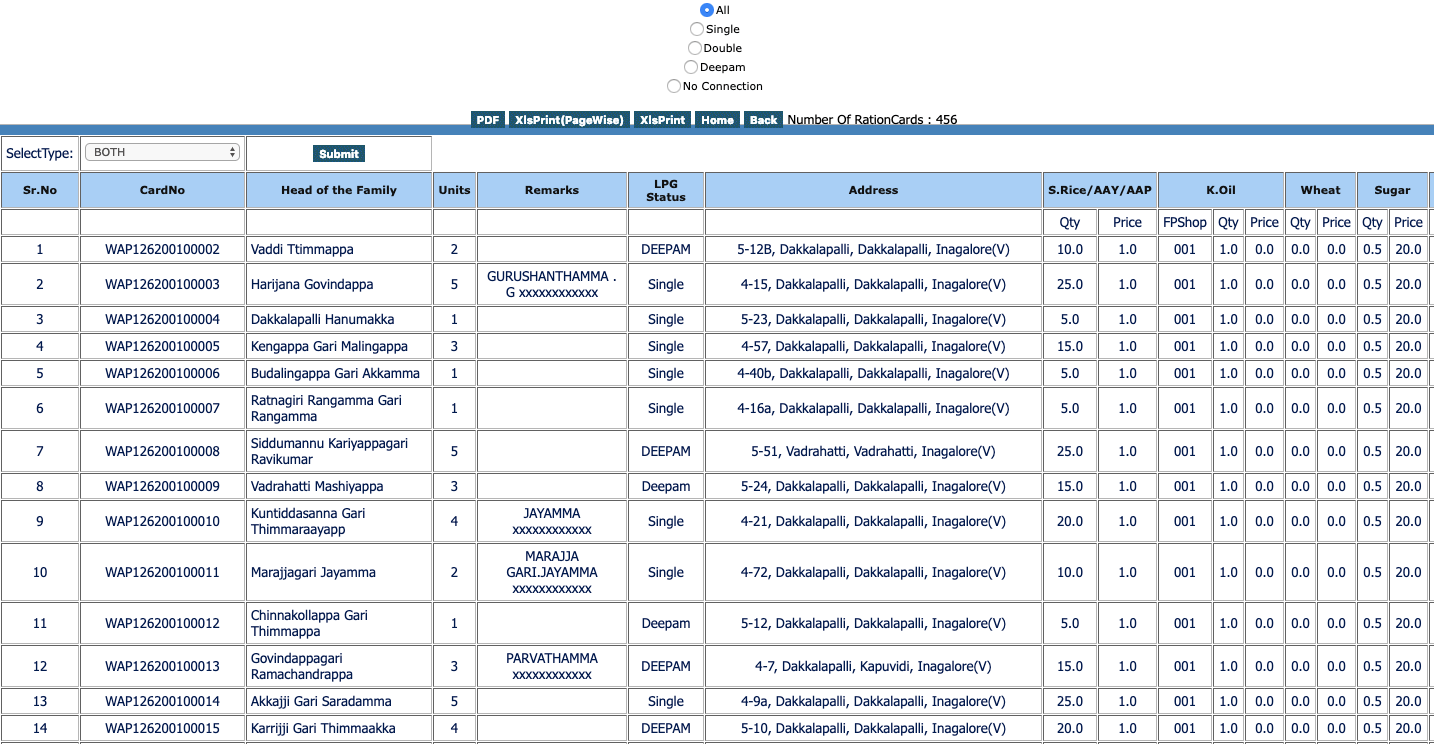Click card number WAP126200100008
This screenshot has height=744, width=1434.
coord(163,451)
